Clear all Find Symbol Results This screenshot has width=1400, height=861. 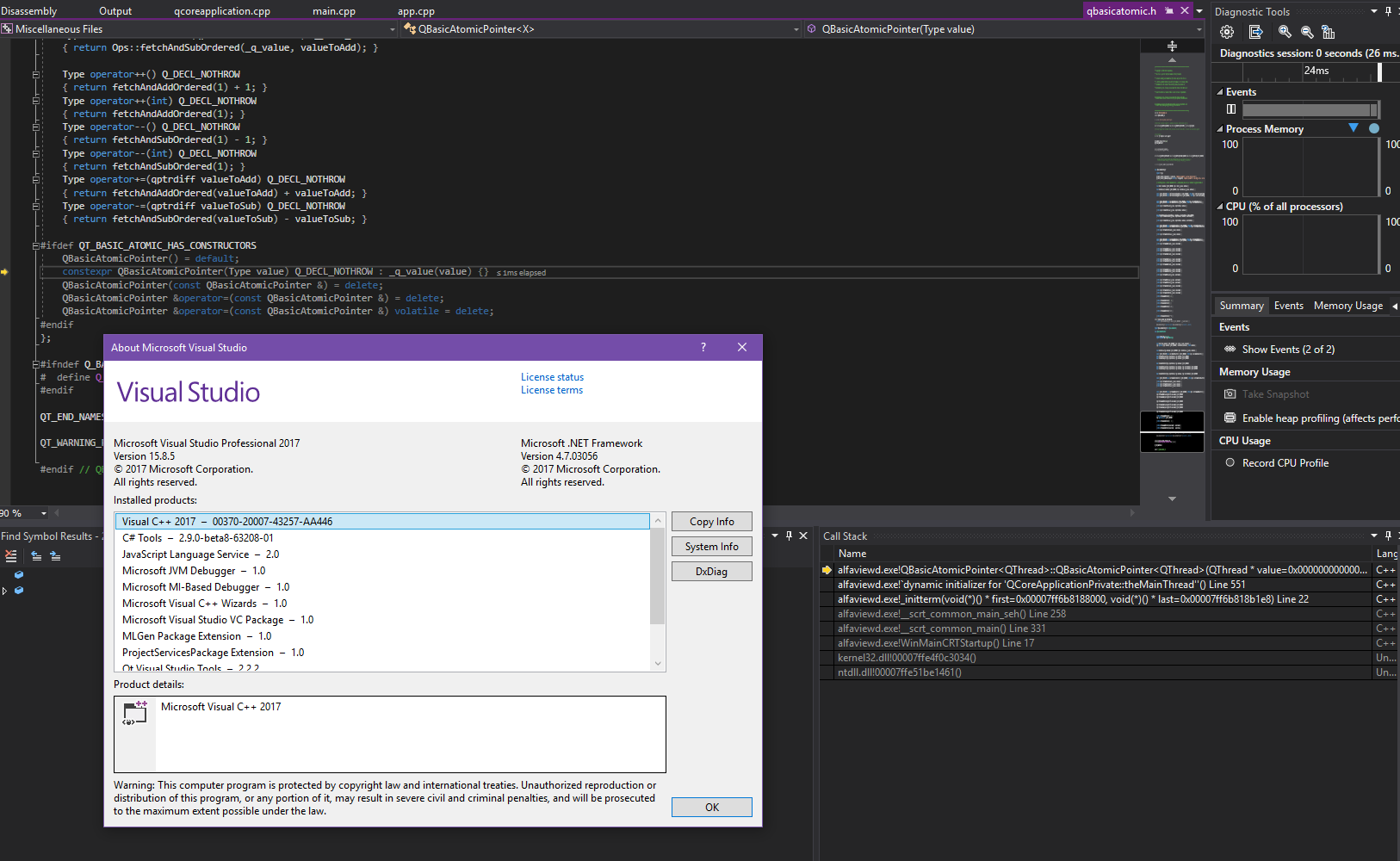click(x=11, y=556)
